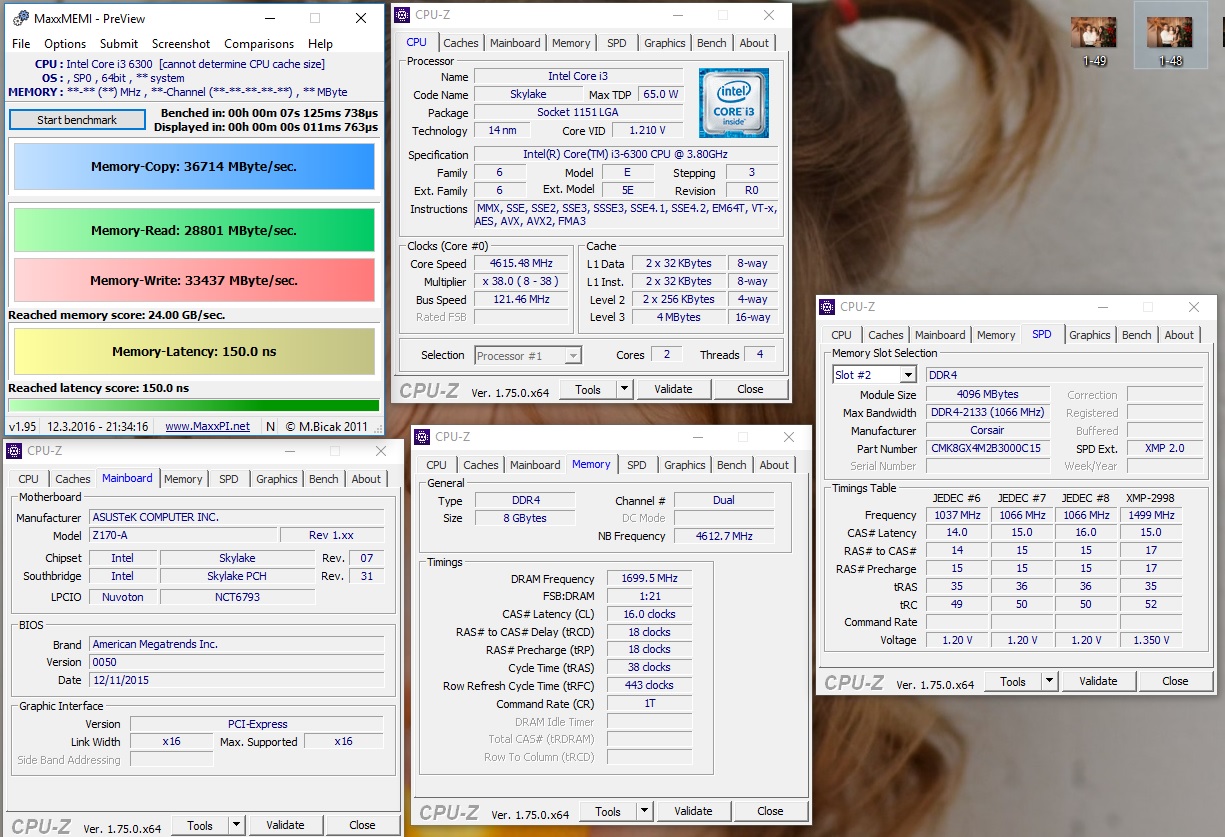Switch to Mainboard tab in CPU window
Viewport: 1225px width, 837px height.
[x=515, y=43]
